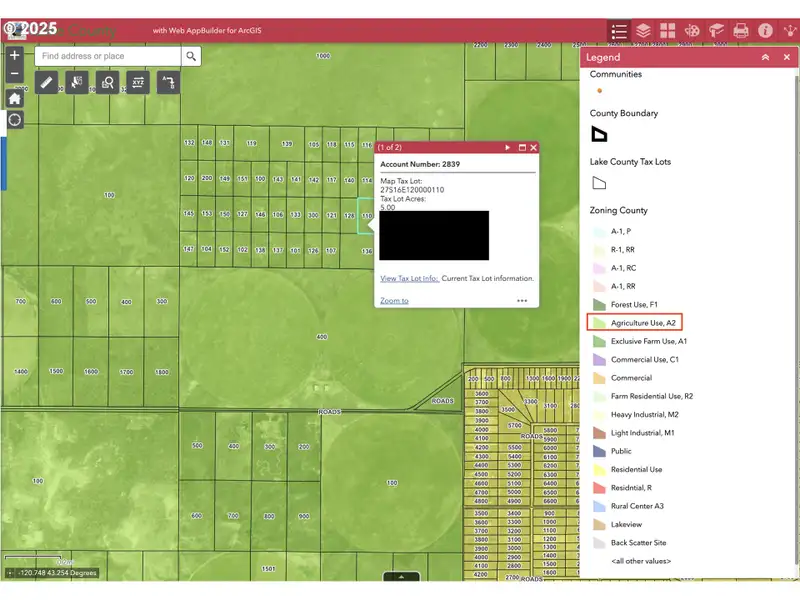Screen dimensions: 800x600
Task: Click the XYZ coordinate tool
Action: coord(138,82)
